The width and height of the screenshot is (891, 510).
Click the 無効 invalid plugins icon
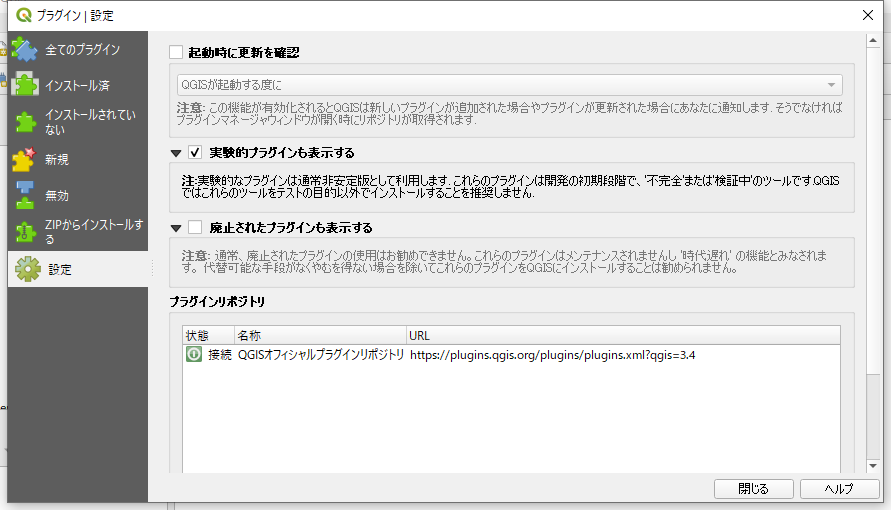point(24,196)
